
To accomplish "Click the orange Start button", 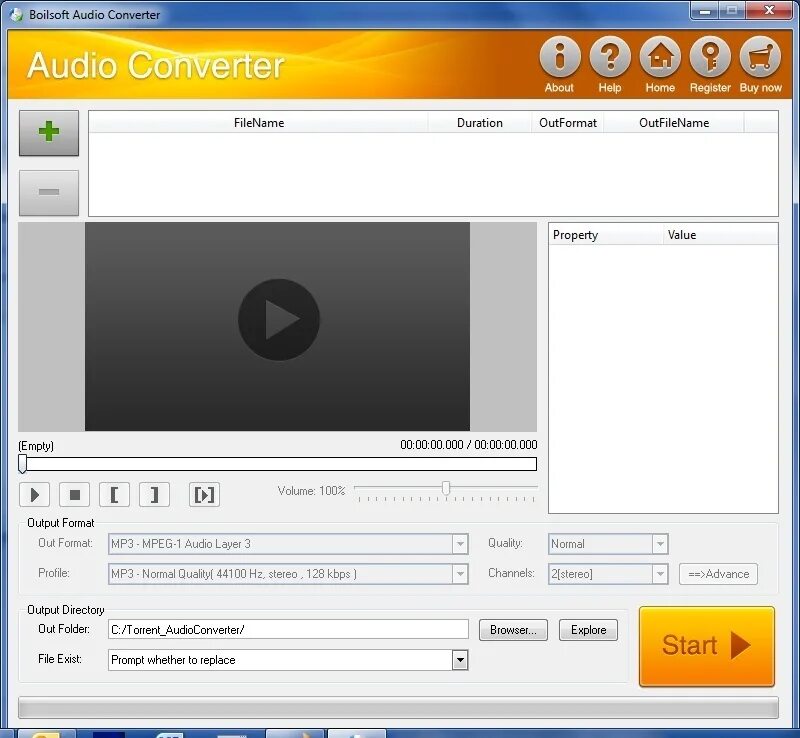I will click(707, 646).
